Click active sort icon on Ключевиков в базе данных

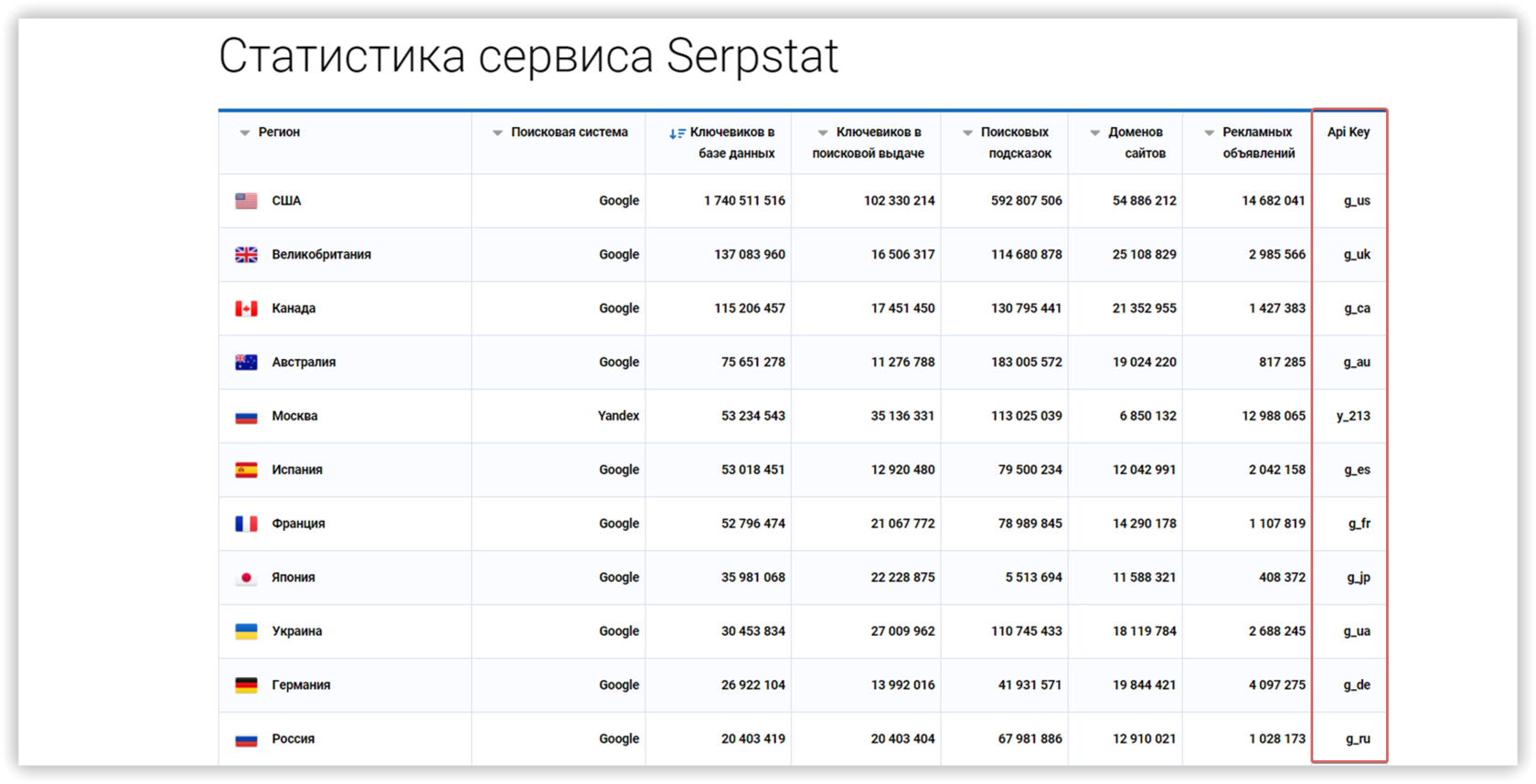[677, 133]
